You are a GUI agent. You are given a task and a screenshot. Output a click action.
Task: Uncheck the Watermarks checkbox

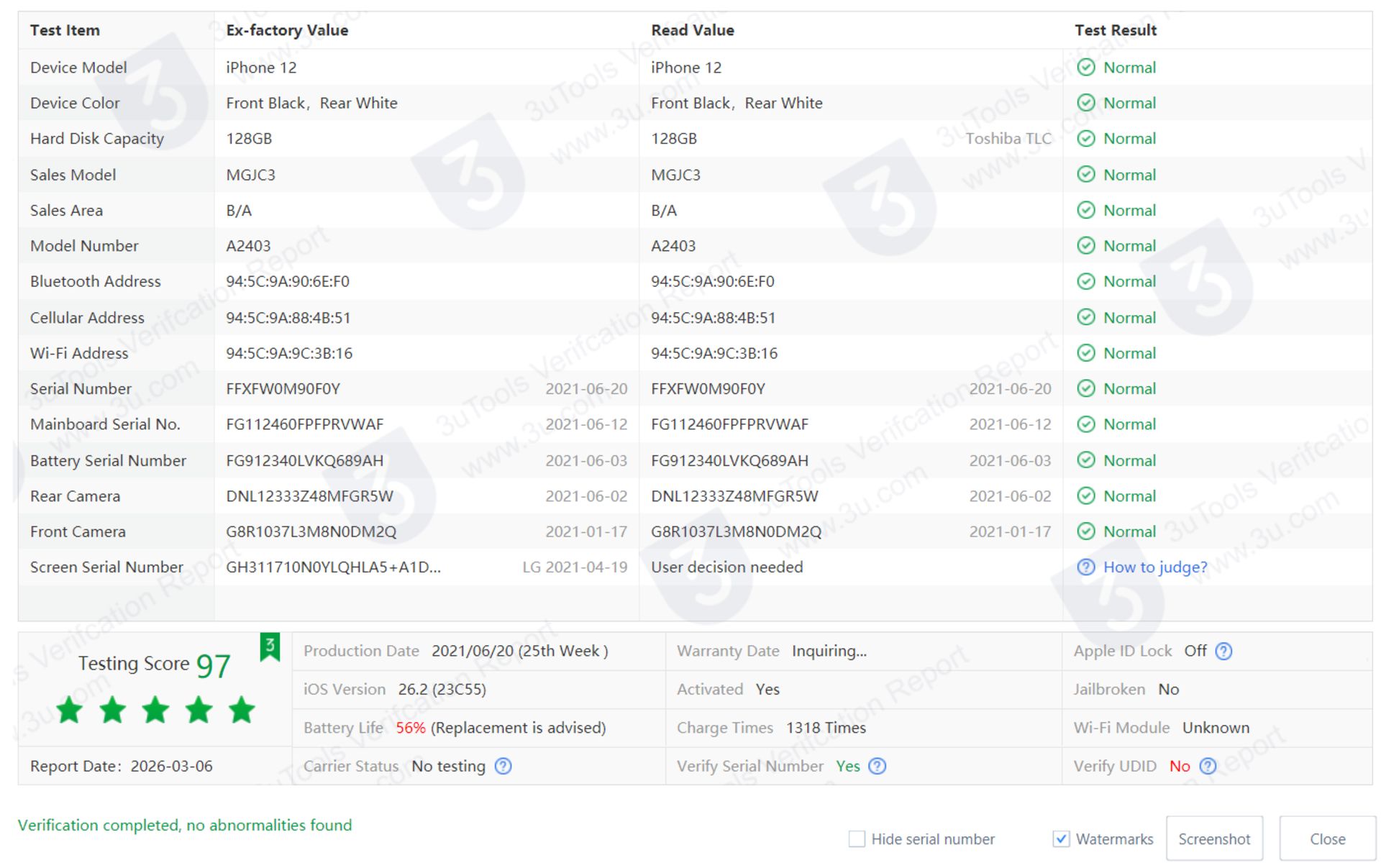pos(1061,839)
